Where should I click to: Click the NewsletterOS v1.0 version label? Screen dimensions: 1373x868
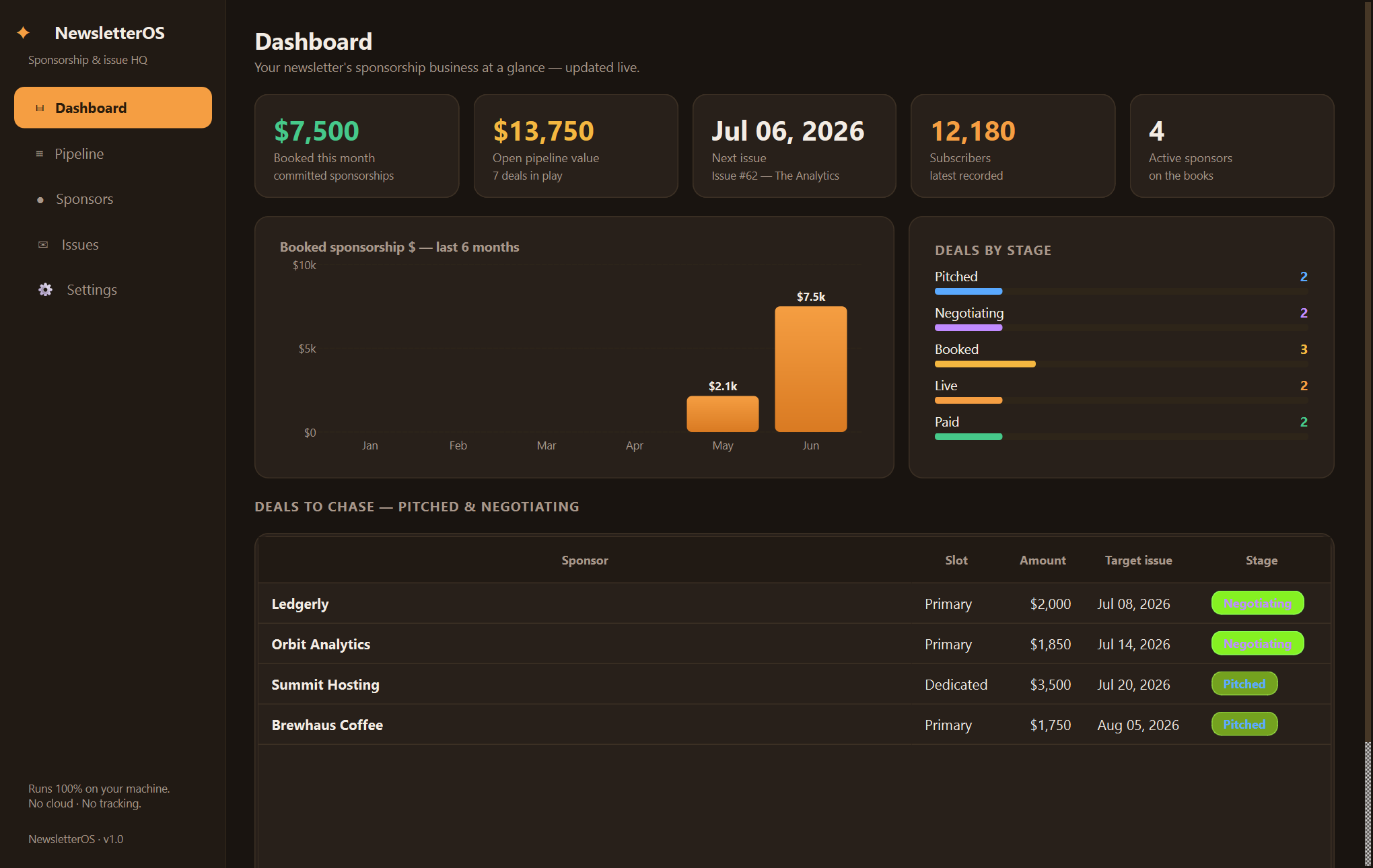click(75, 839)
